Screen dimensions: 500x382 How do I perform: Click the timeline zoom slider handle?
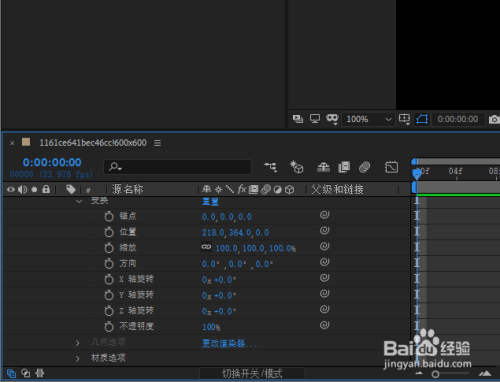tap(435, 374)
